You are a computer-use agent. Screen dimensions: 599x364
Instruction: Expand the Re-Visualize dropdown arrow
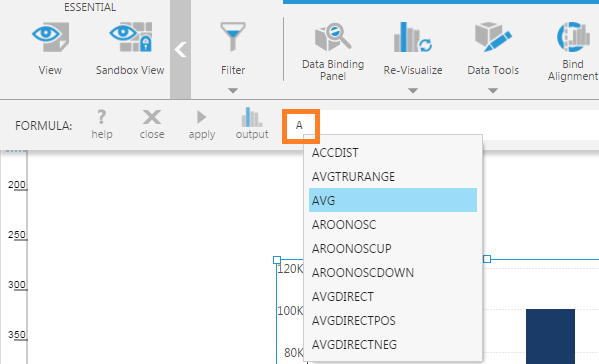(413, 91)
